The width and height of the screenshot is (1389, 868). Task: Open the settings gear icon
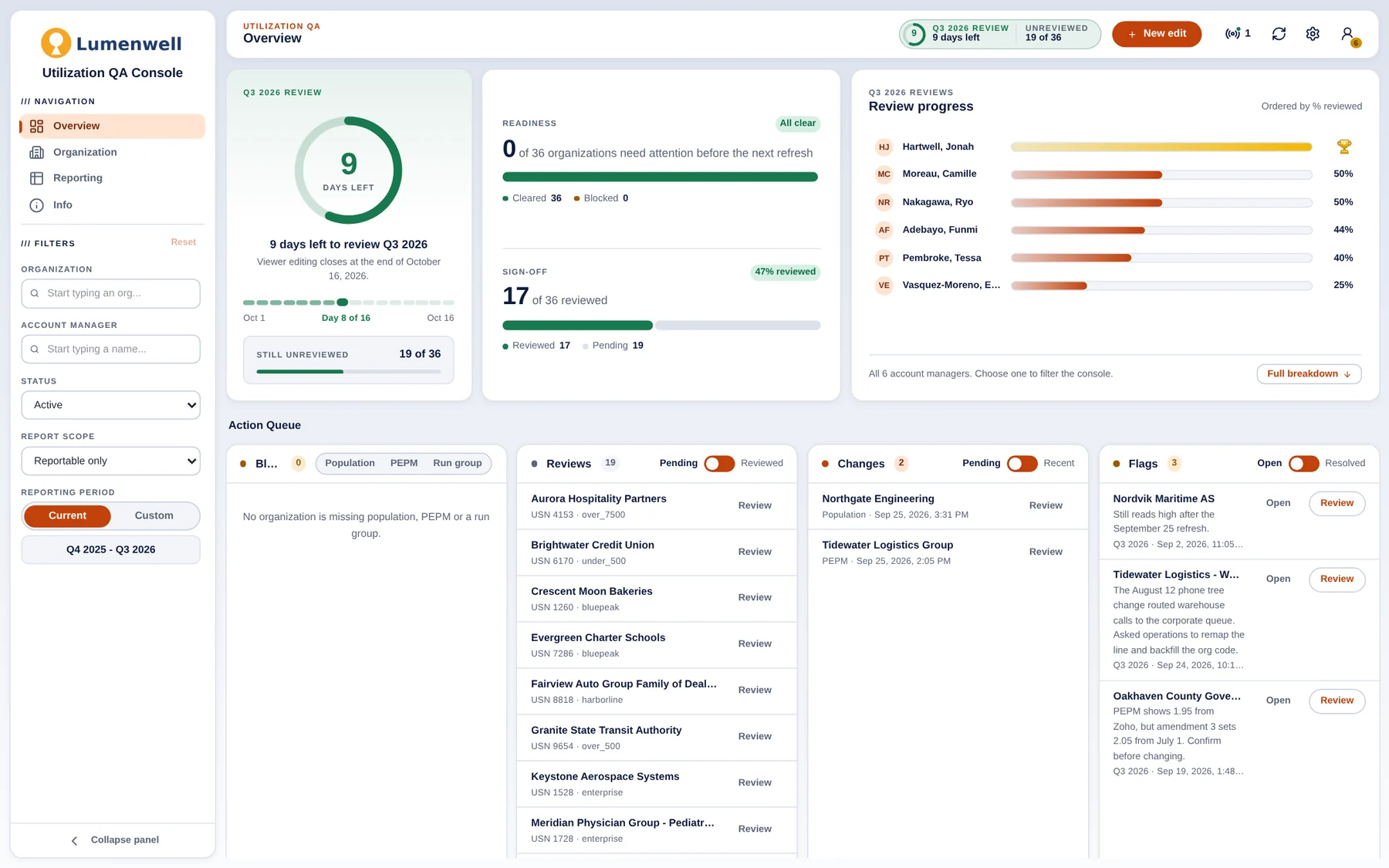pos(1313,34)
